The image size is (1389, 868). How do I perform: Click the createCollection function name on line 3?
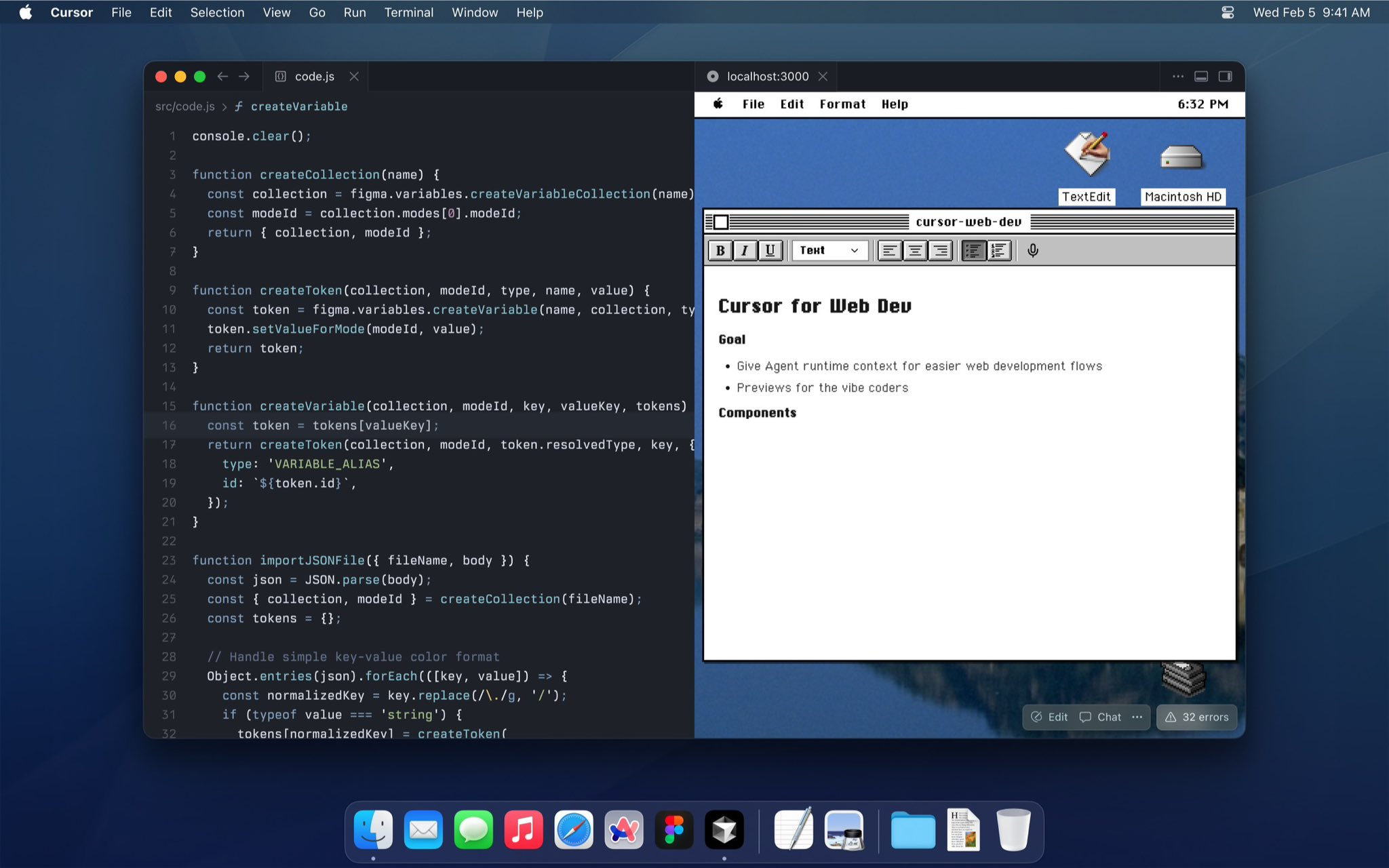(x=319, y=174)
